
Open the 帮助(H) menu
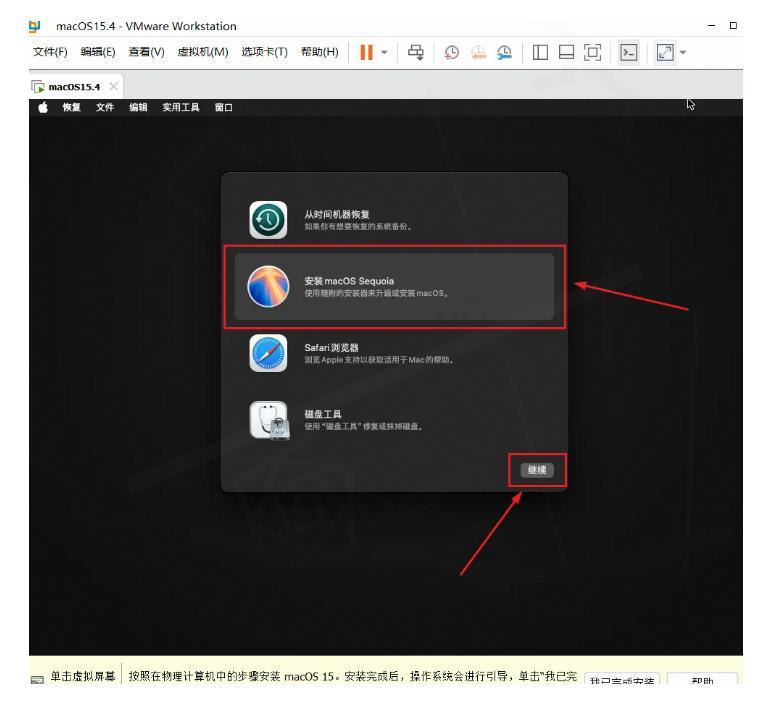[320, 52]
